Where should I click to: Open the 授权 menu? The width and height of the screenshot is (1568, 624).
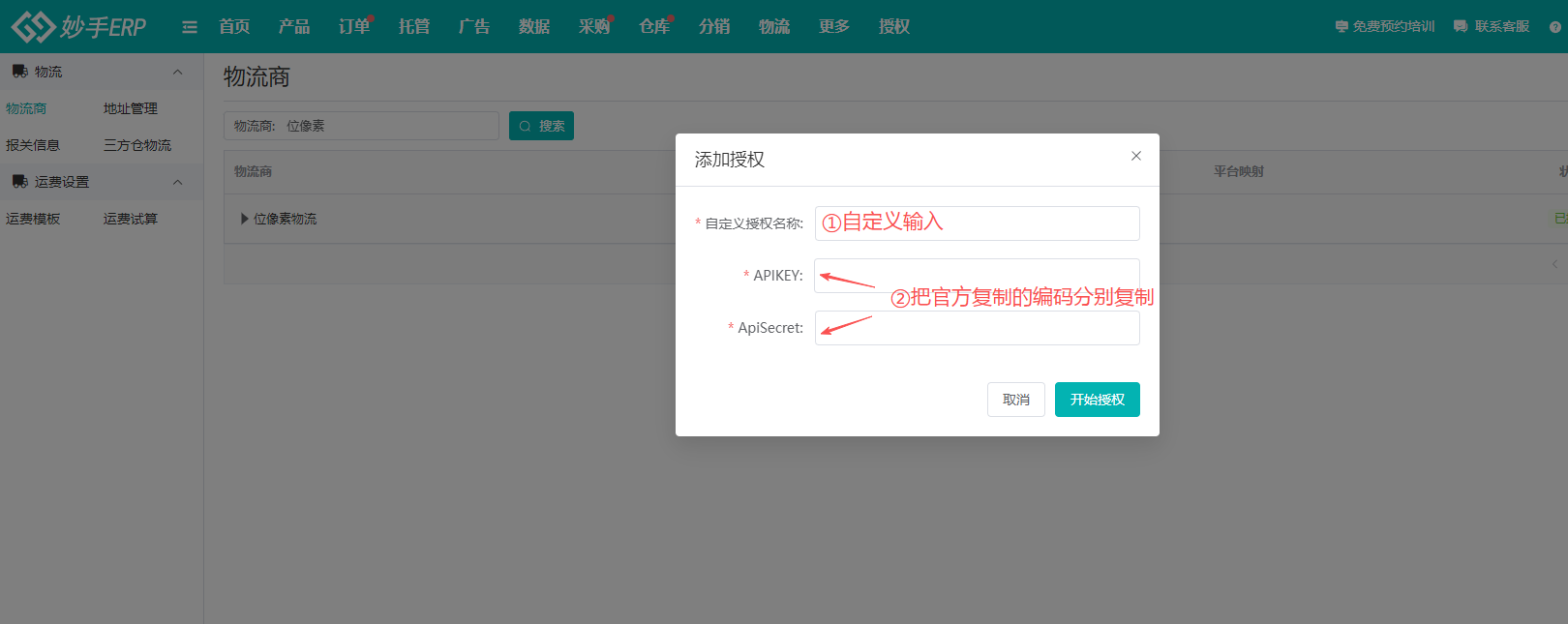click(x=893, y=27)
